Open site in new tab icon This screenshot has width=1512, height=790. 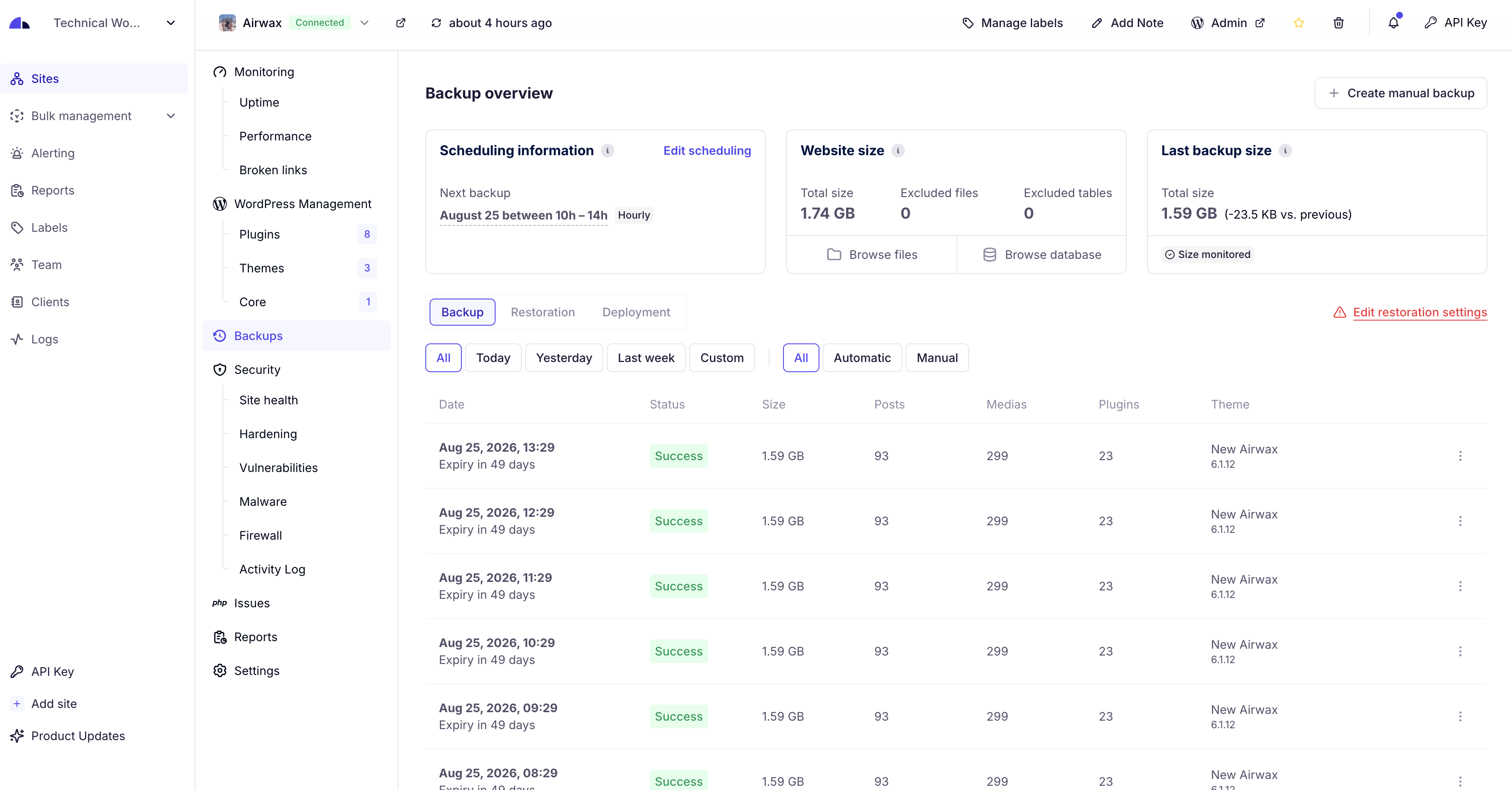click(x=401, y=23)
